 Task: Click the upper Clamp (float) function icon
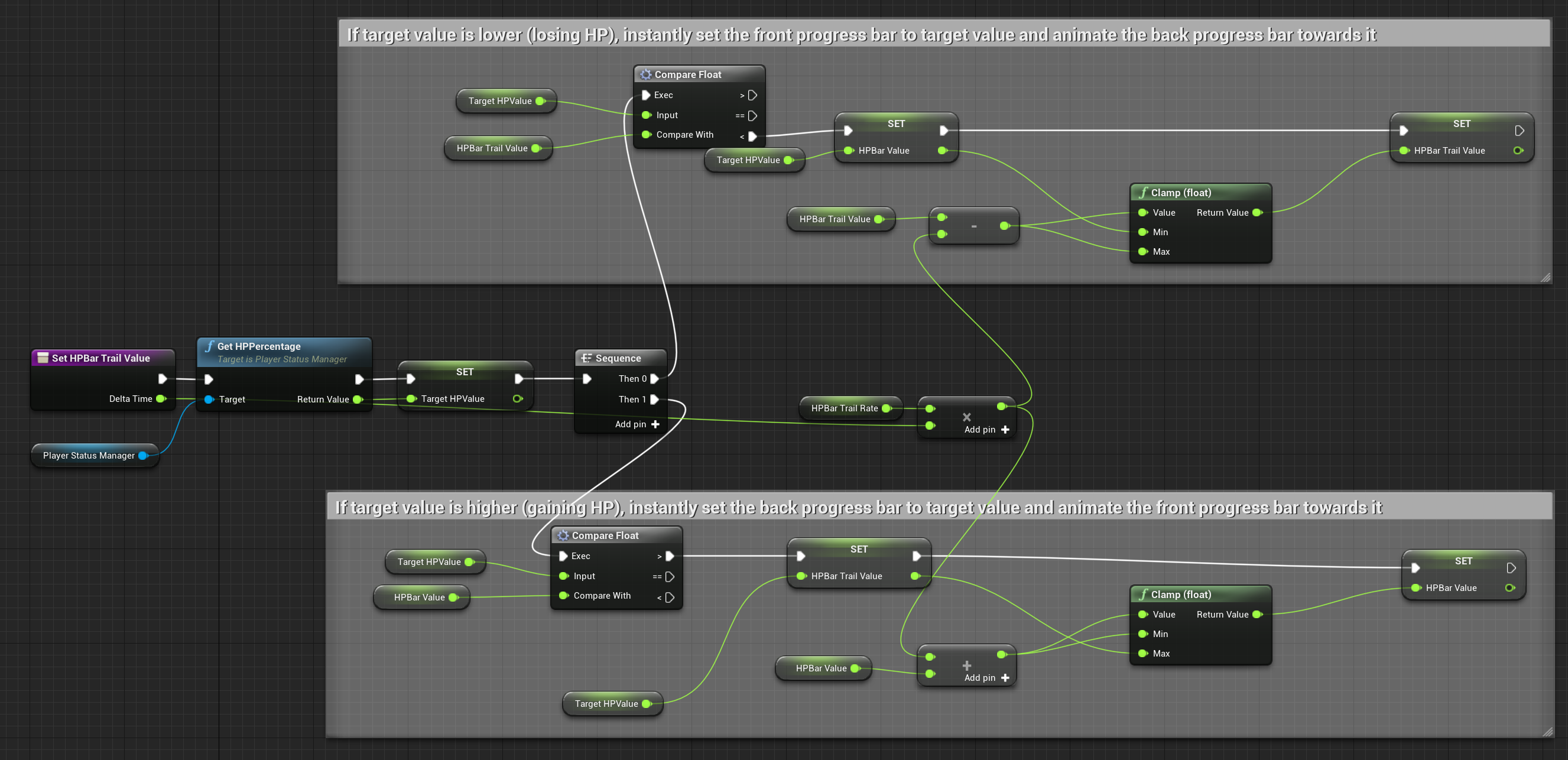[1143, 192]
